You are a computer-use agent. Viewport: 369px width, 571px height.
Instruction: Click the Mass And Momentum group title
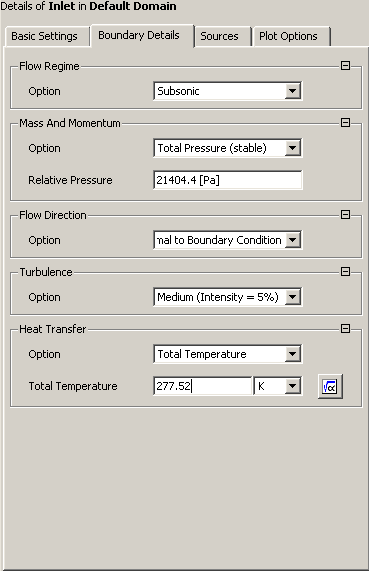tap(70, 123)
